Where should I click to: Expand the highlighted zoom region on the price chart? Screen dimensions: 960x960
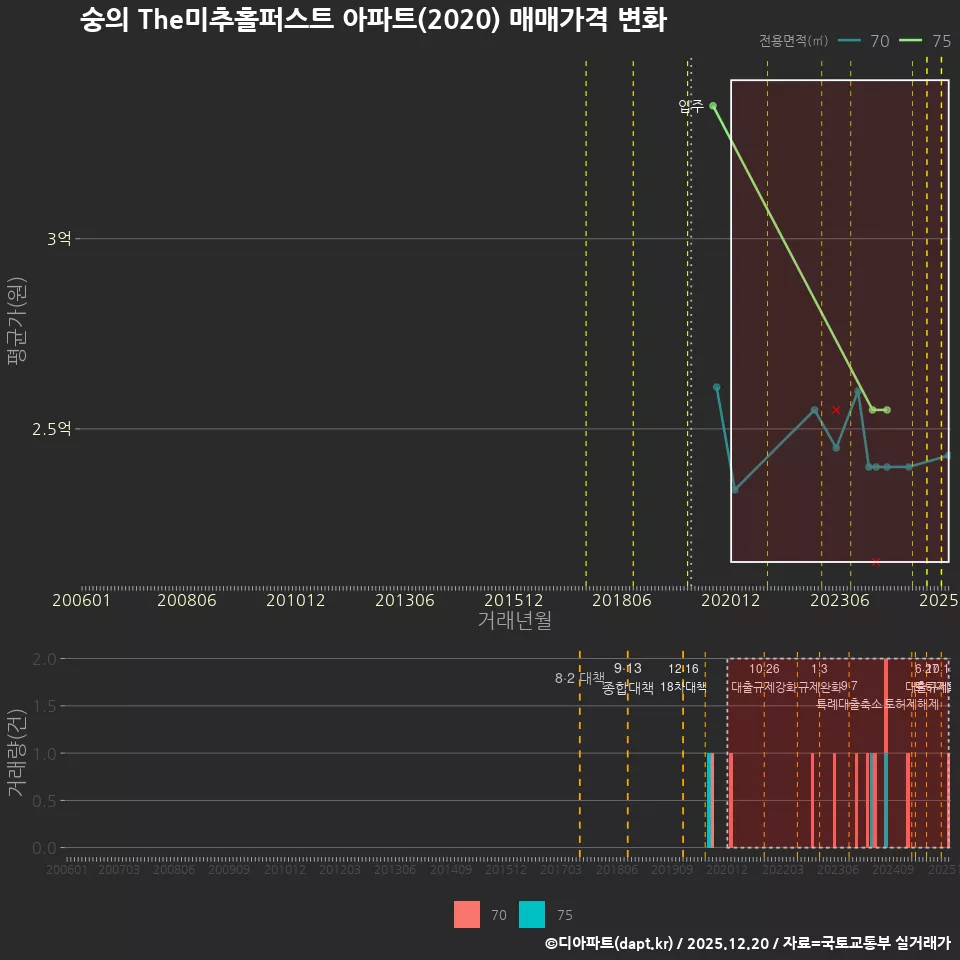click(840, 320)
